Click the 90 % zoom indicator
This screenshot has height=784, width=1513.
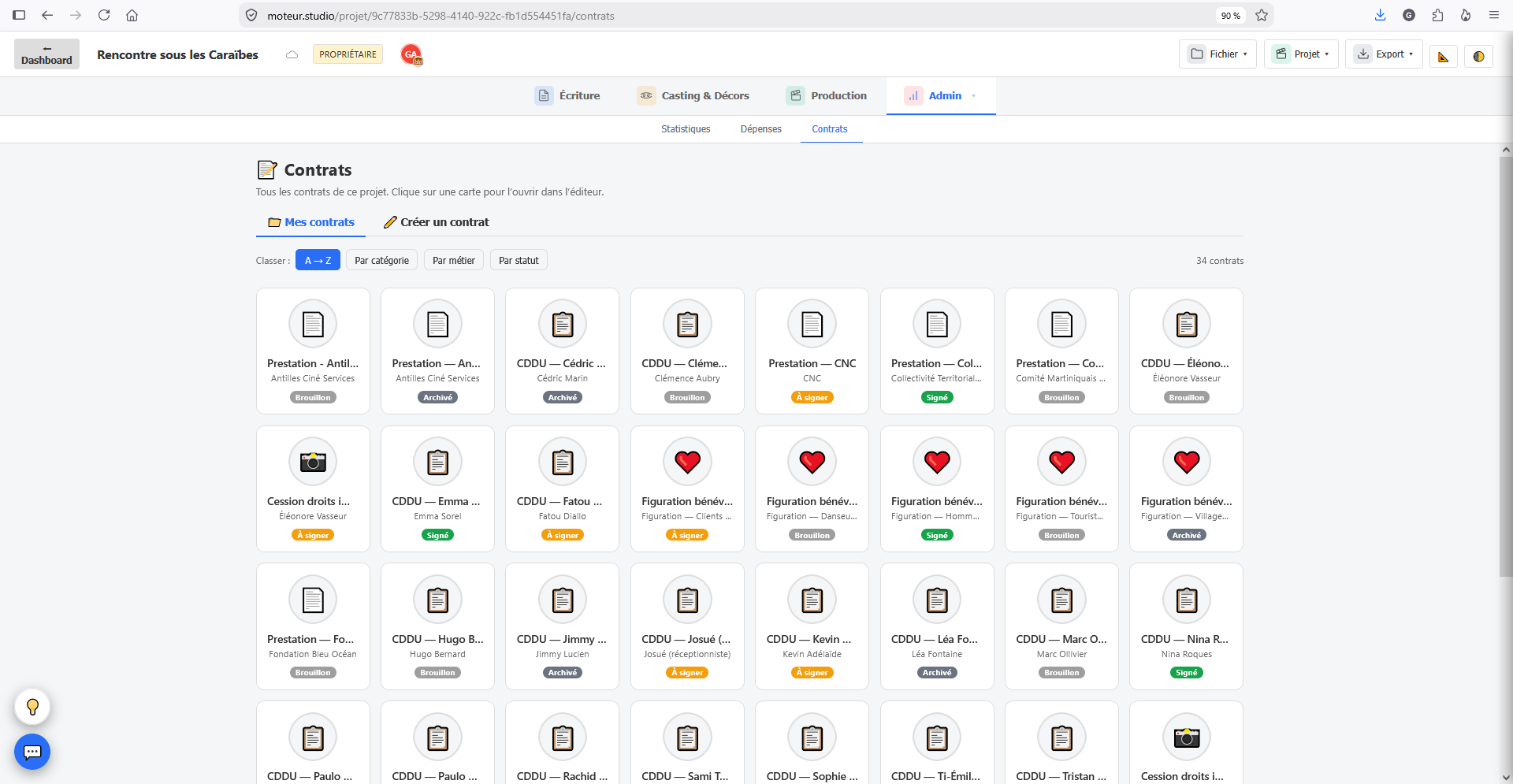coord(1230,15)
